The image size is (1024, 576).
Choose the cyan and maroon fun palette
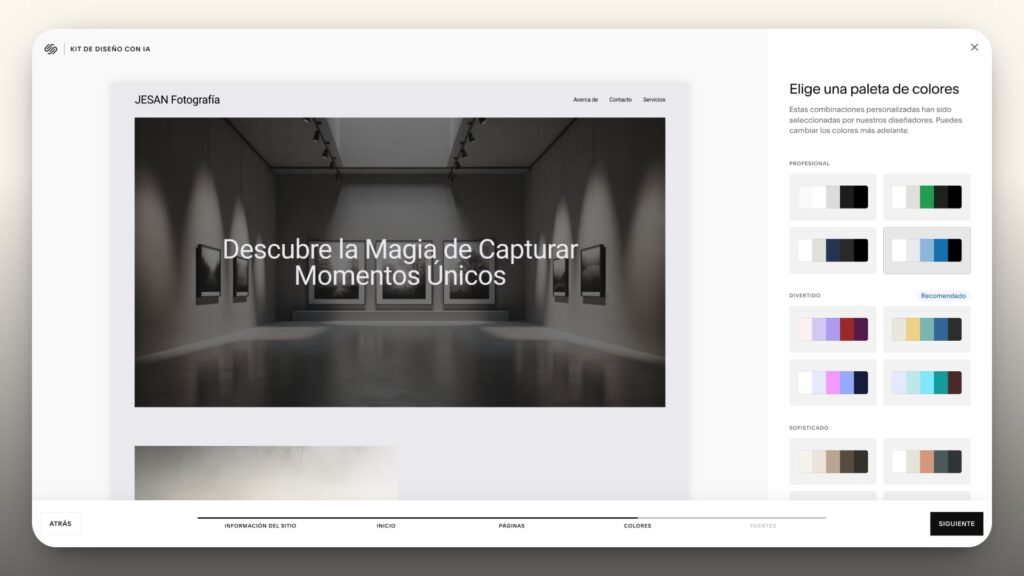pos(926,382)
